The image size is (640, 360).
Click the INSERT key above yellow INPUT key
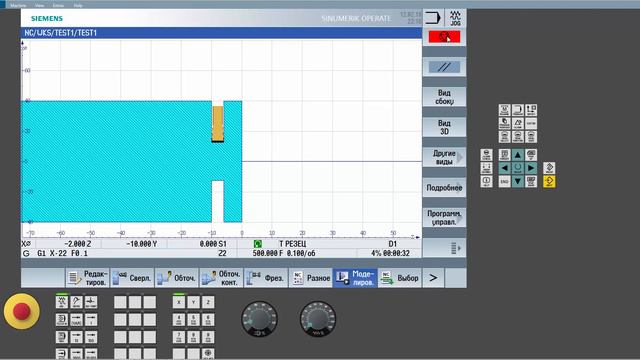549,168
